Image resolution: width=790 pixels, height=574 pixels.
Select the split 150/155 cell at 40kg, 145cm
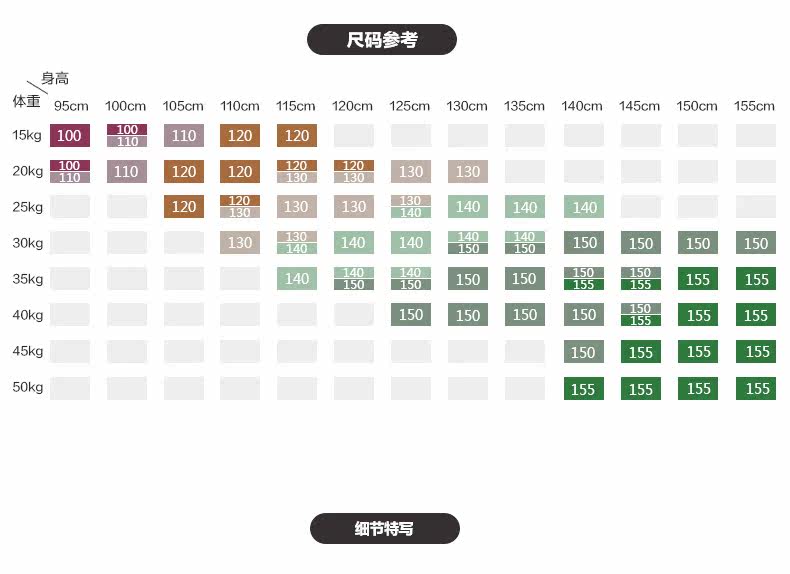click(x=641, y=315)
